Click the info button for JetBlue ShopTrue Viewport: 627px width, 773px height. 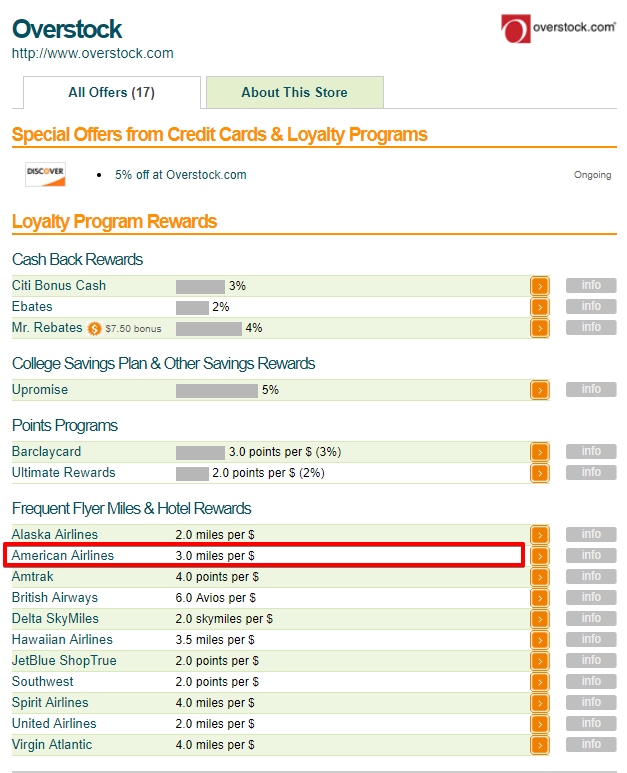click(591, 660)
